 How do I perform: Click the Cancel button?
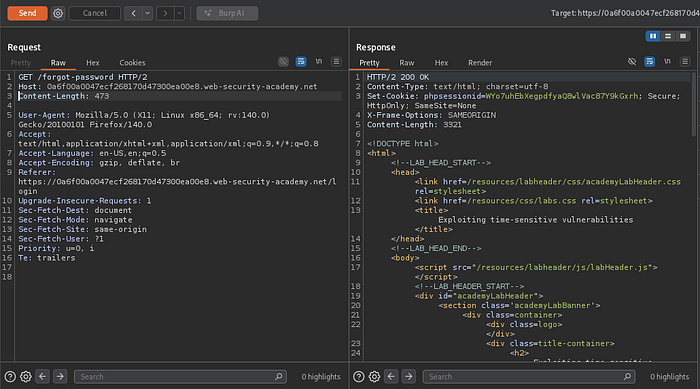95,13
